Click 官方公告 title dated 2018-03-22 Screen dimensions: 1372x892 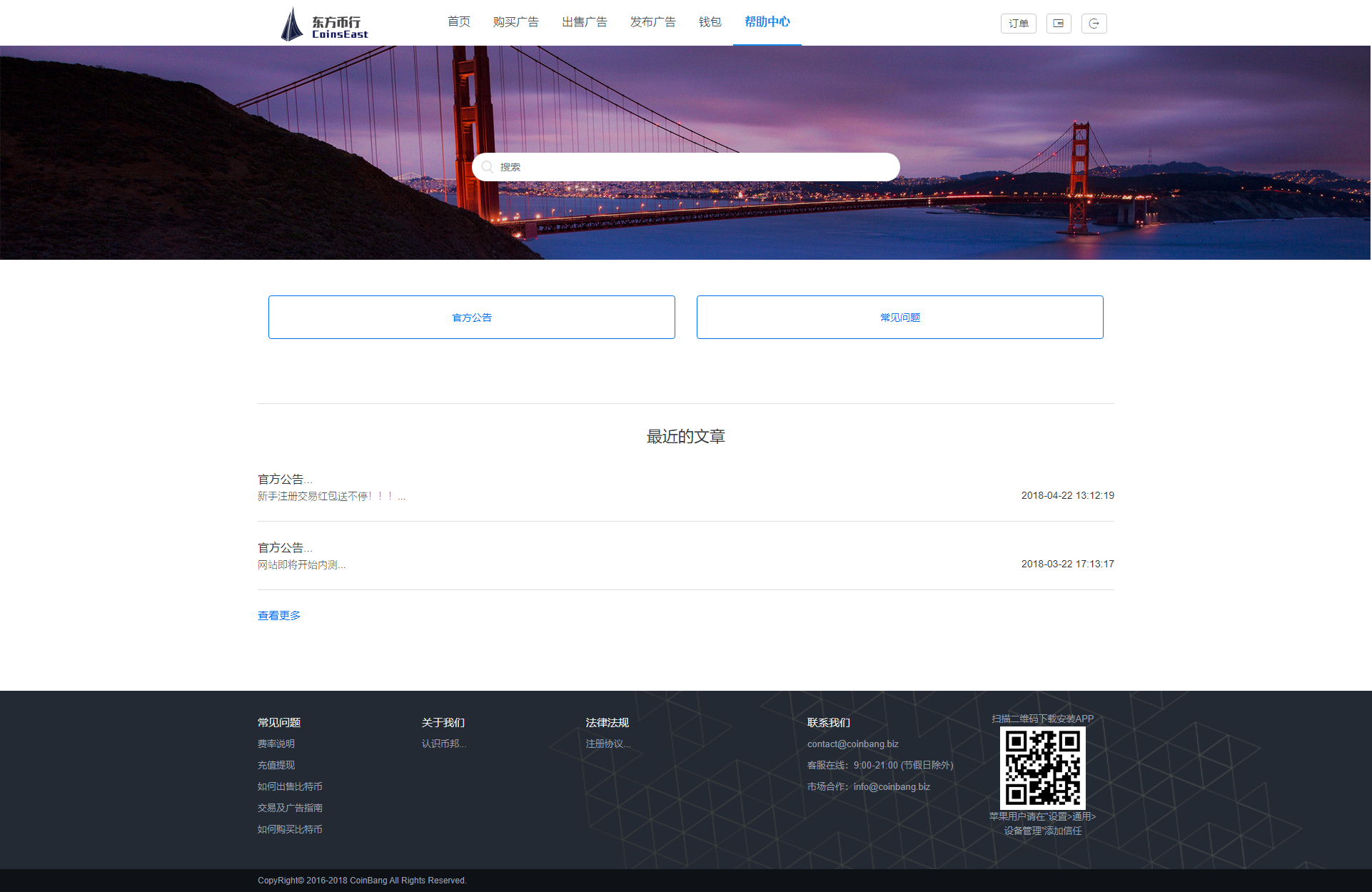285,548
